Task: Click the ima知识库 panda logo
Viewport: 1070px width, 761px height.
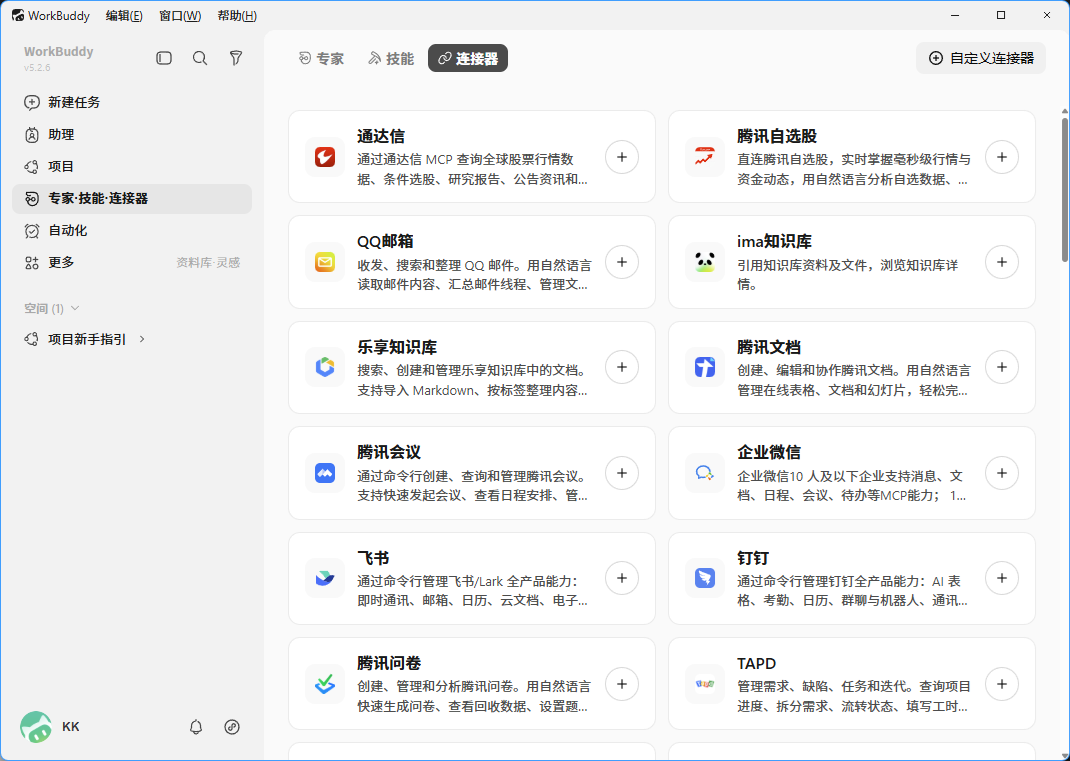Action: (x=705, y=262)
